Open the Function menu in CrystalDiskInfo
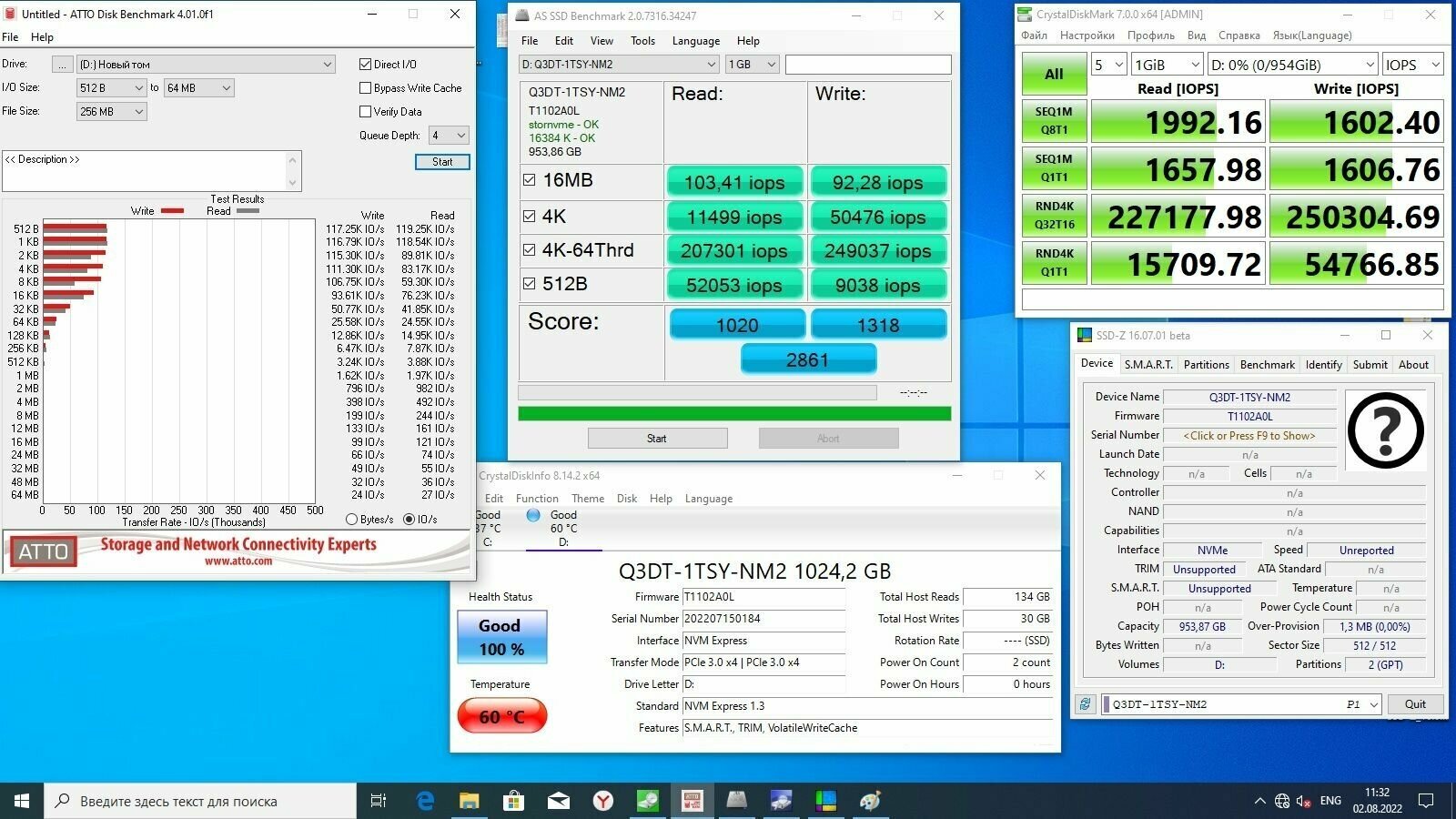 (x=537, y=499)
